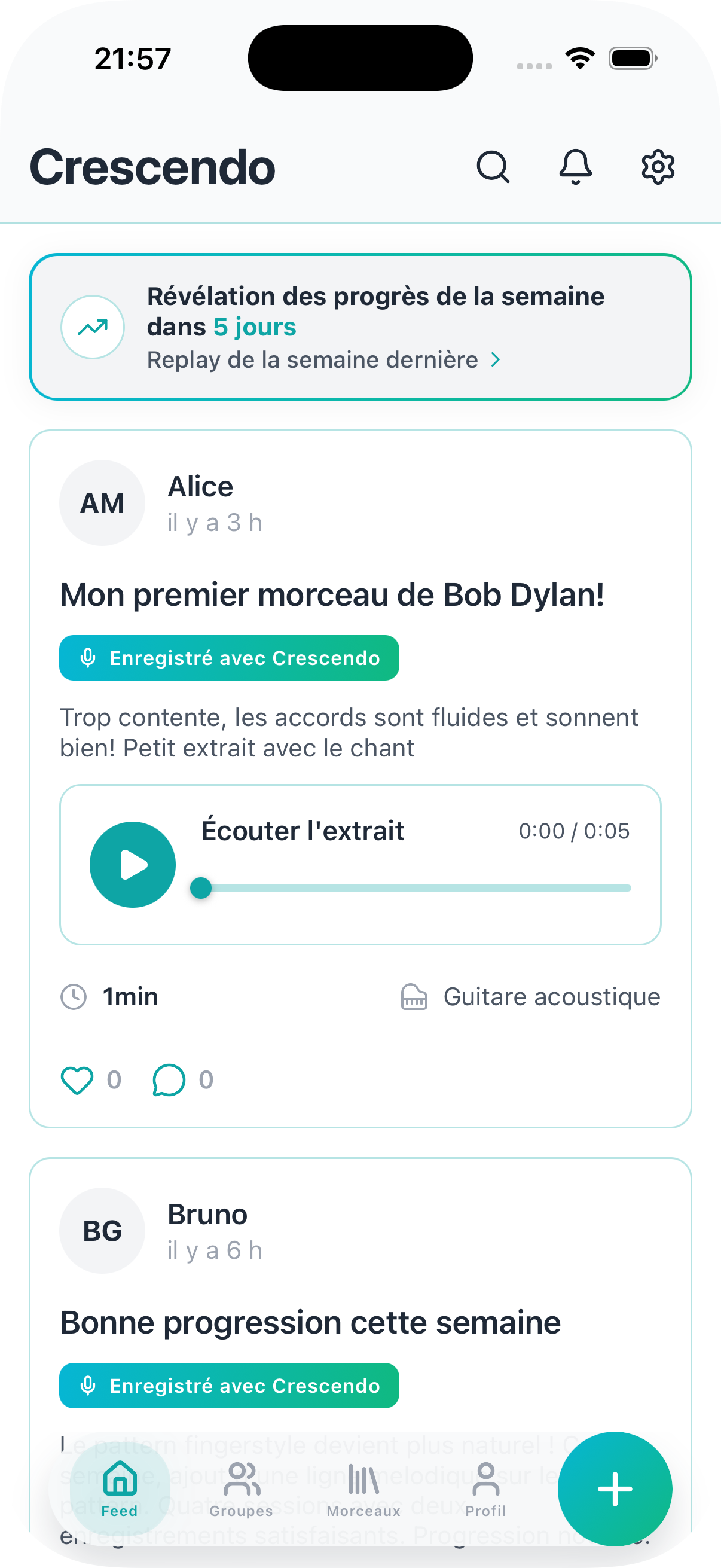Open Bruno's BG avatar

102,1231
